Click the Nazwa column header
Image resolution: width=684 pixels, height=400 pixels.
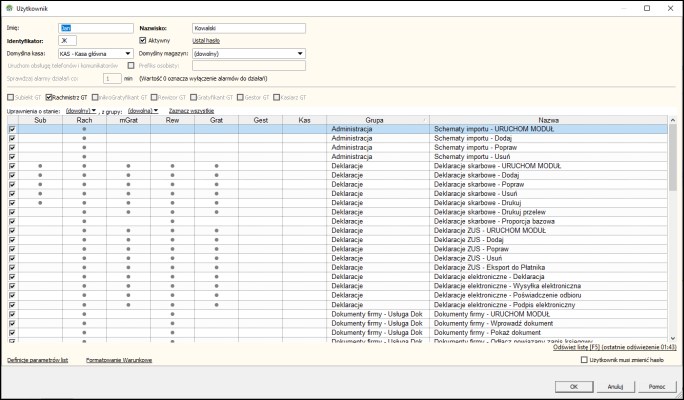[548, 120]
